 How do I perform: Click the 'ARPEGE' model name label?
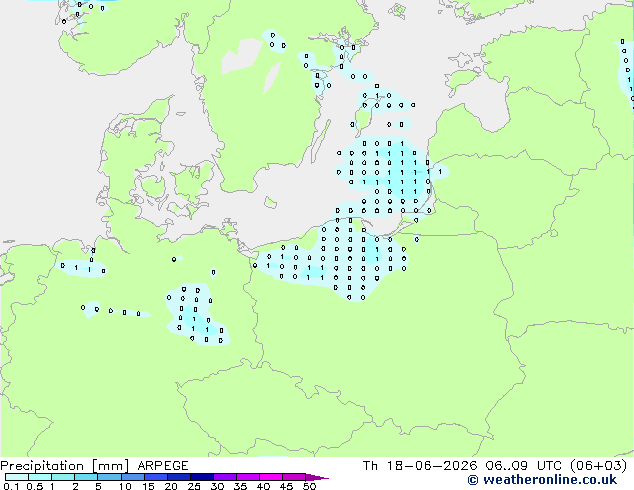[163, 466]
